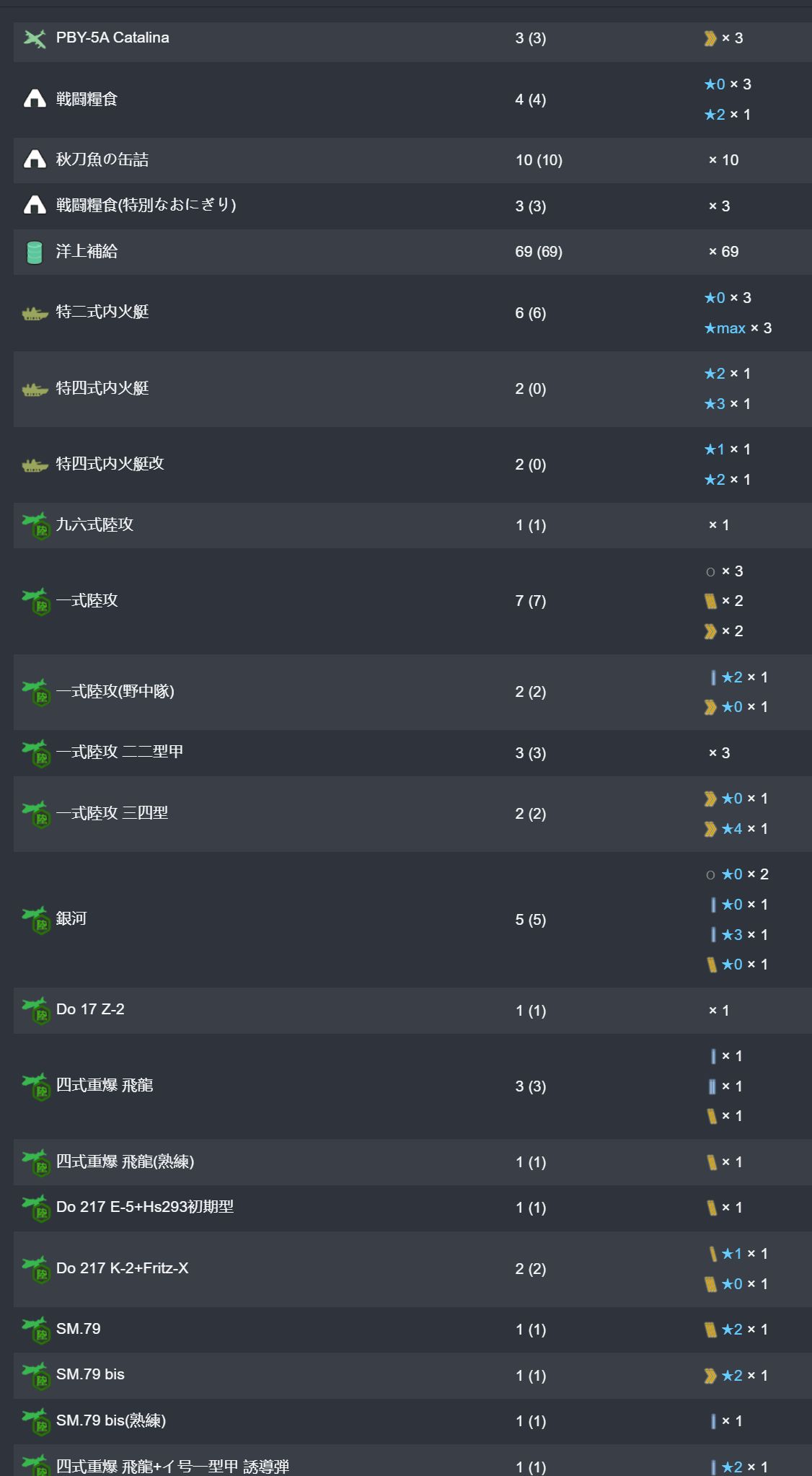Click the PBY-5A Catalina flying boat icon
Viewport: 812px width, 1476px height.
coord(34,38)
